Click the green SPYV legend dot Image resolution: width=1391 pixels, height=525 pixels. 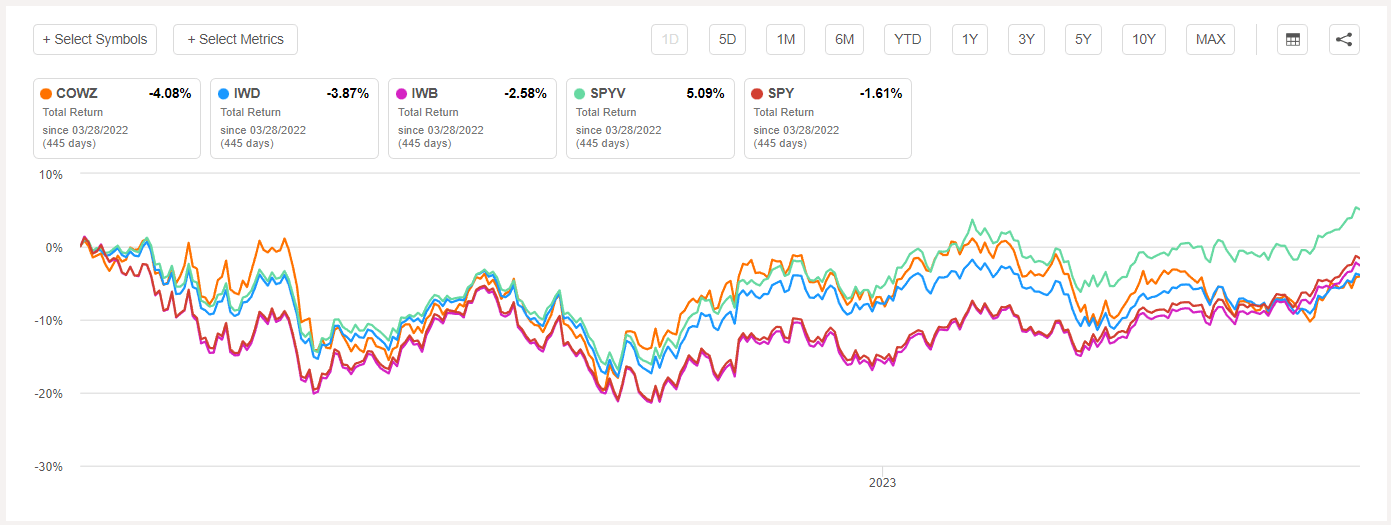click(x=580, y=94)
